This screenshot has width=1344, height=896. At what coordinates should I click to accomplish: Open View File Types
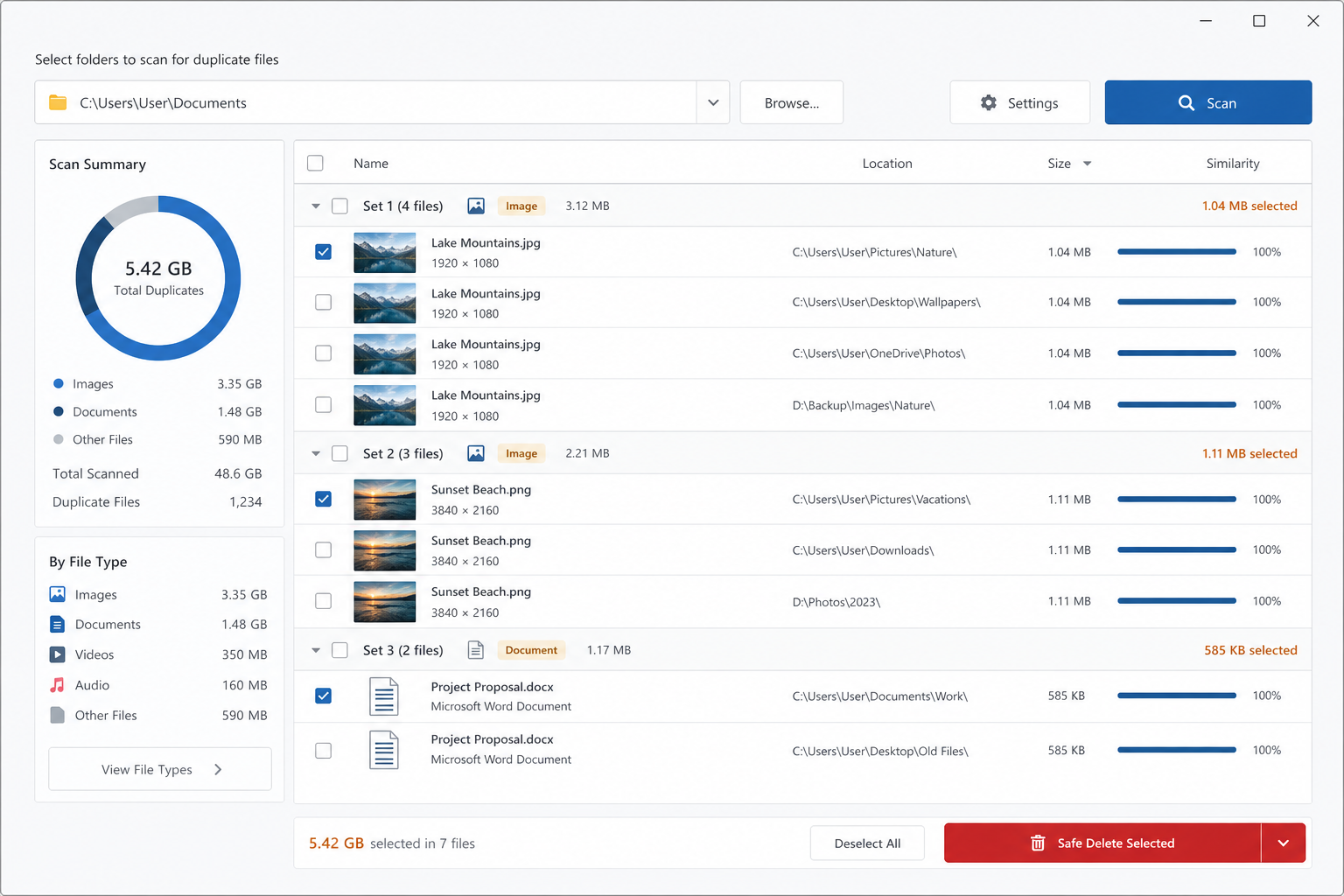tap(160, 769)
